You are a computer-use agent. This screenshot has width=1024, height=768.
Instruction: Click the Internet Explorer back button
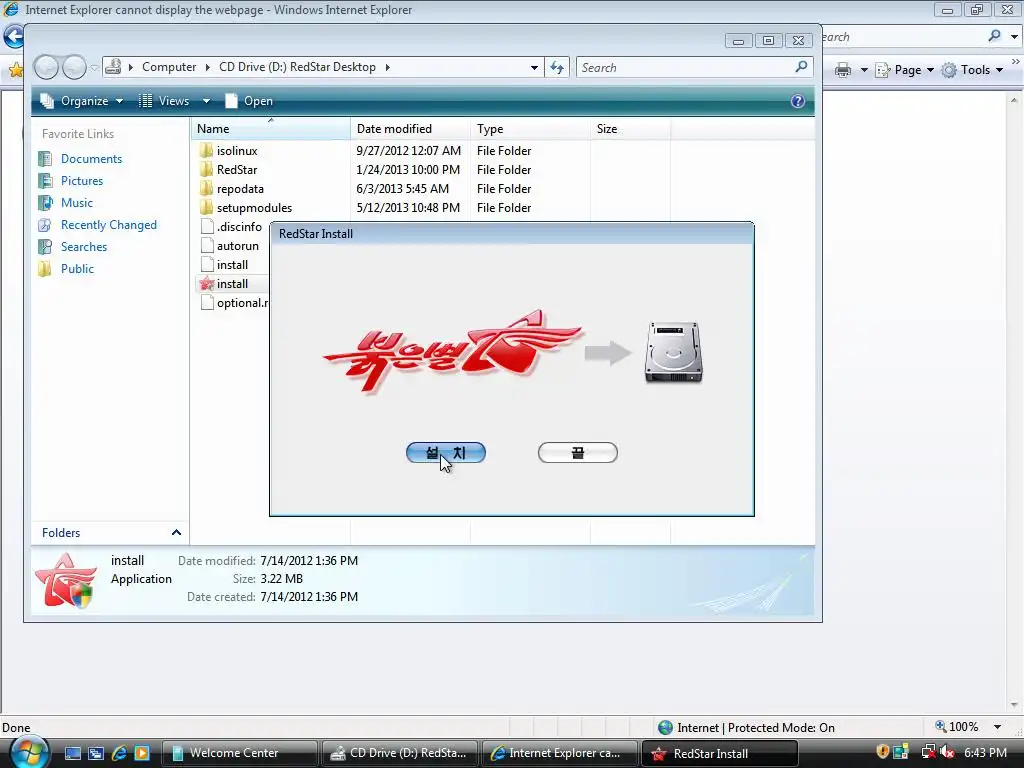point(12,36)
